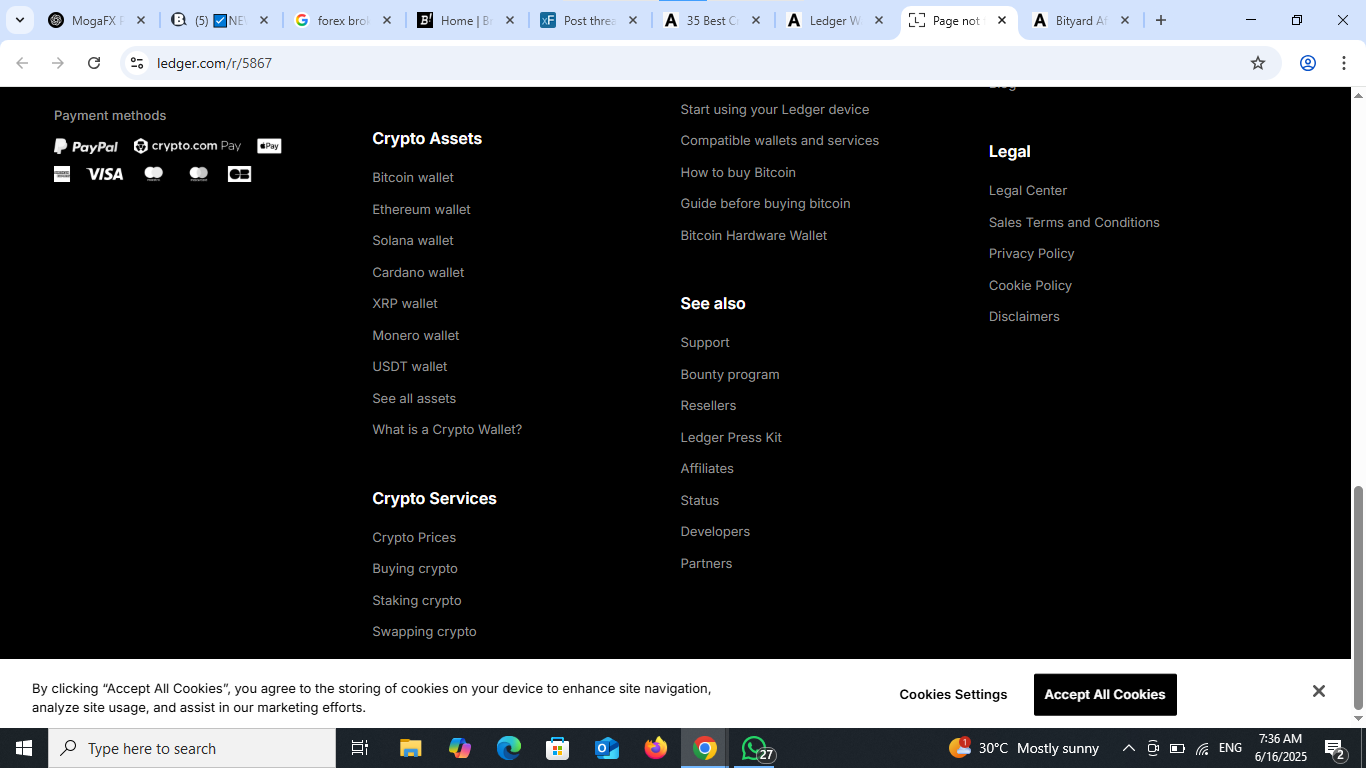Open Cookies Settings
The image size is (1366, 768).
tap(953, 694)
